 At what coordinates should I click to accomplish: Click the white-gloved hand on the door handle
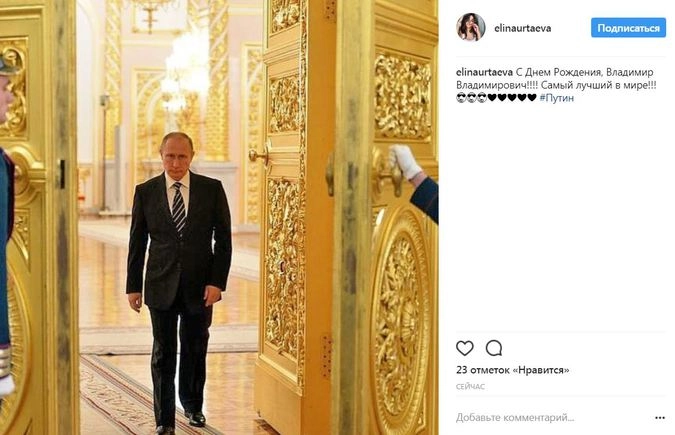coord(404,162)
